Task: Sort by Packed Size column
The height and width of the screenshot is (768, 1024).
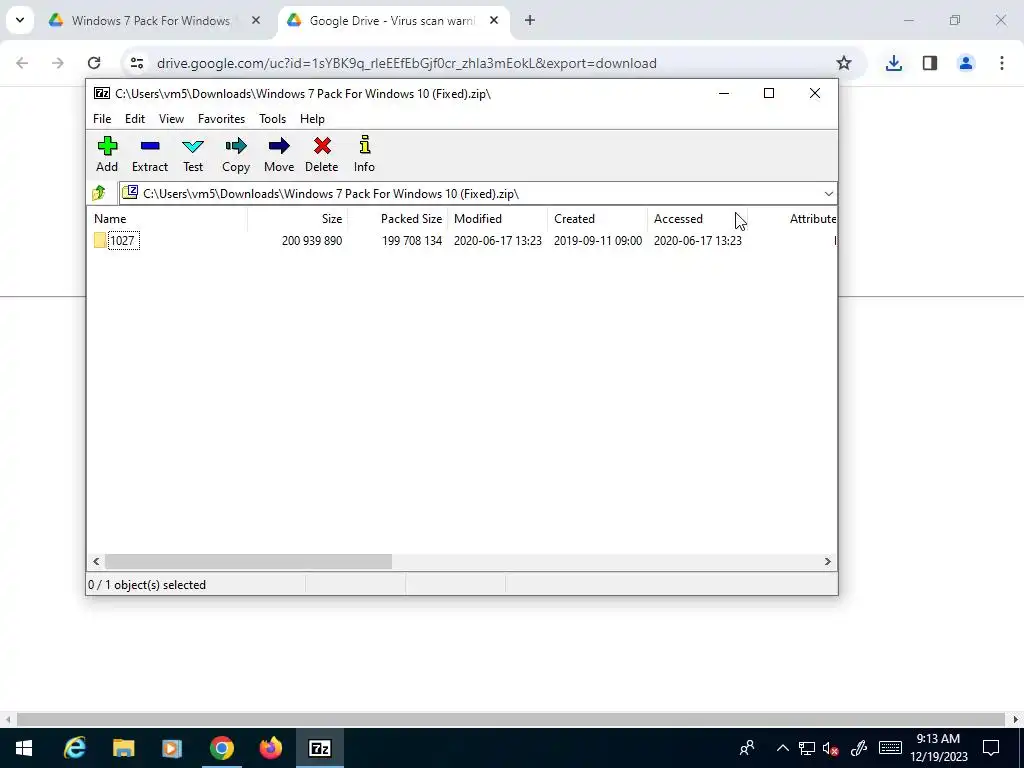Action: [397, 219]
